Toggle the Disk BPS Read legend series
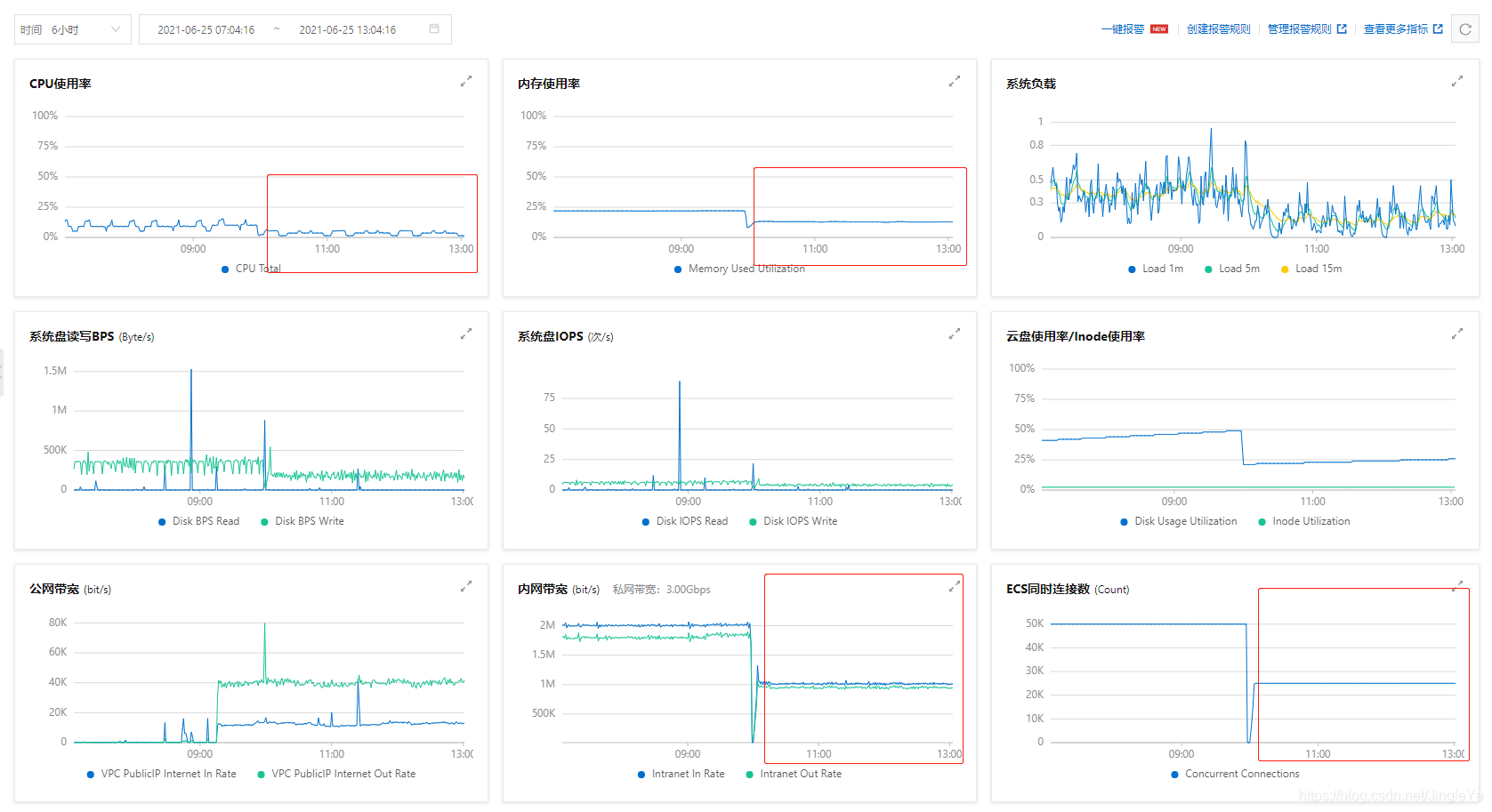This screenshot has height=812, width=1492. point(198,521)
